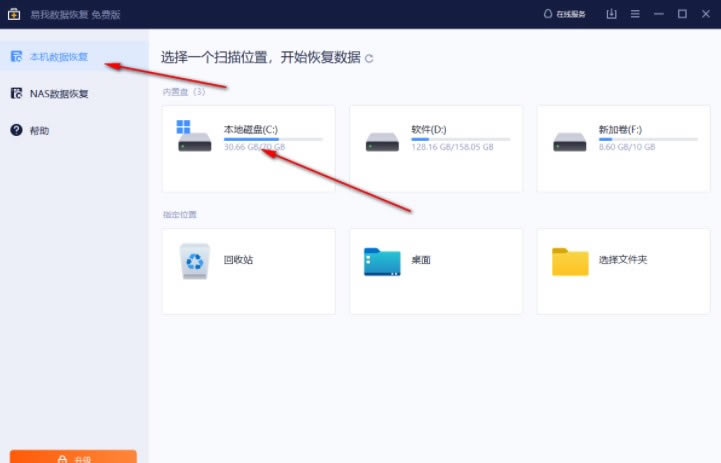Select the 软件(D:) drive icon
The width and height of the screenshot is (721, 463).
(382, 140)
